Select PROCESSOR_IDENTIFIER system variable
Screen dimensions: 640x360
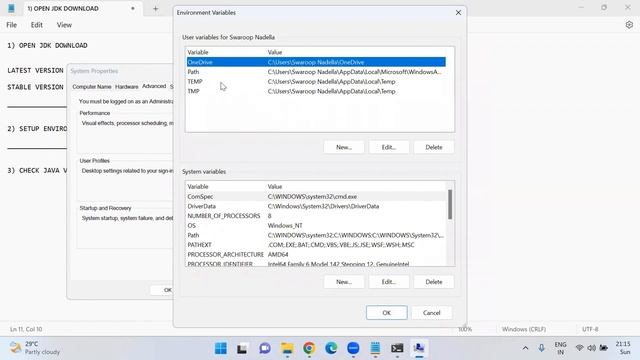316,264
